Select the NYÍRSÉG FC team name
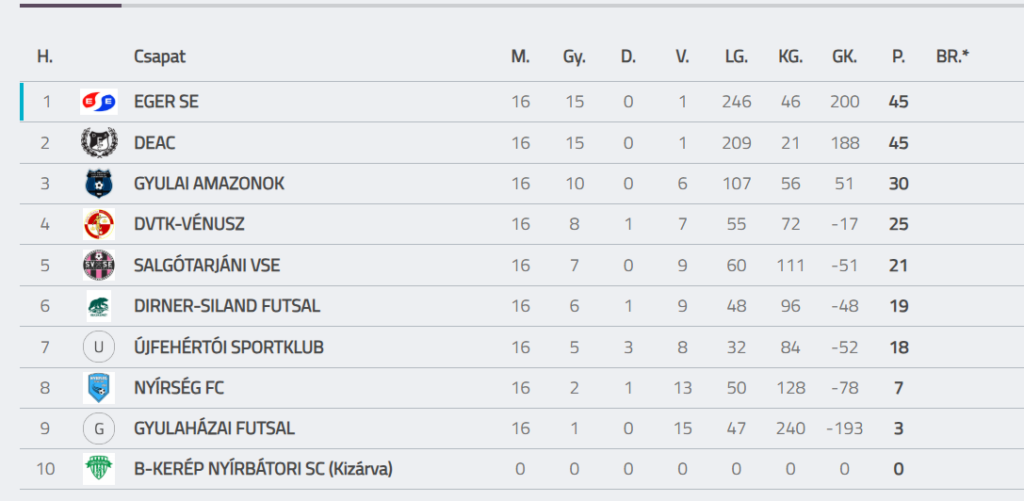 (172, 388)
